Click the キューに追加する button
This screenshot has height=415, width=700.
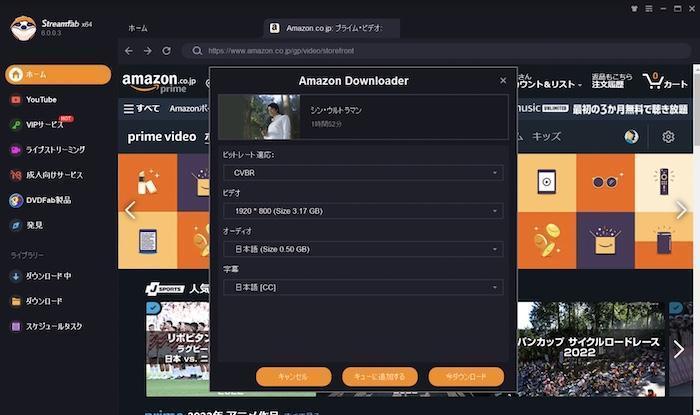point(380,377)
